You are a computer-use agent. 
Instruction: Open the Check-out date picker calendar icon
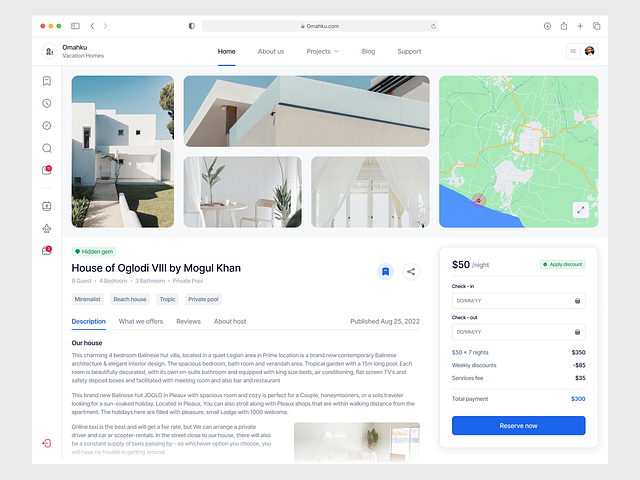point(577,331)
